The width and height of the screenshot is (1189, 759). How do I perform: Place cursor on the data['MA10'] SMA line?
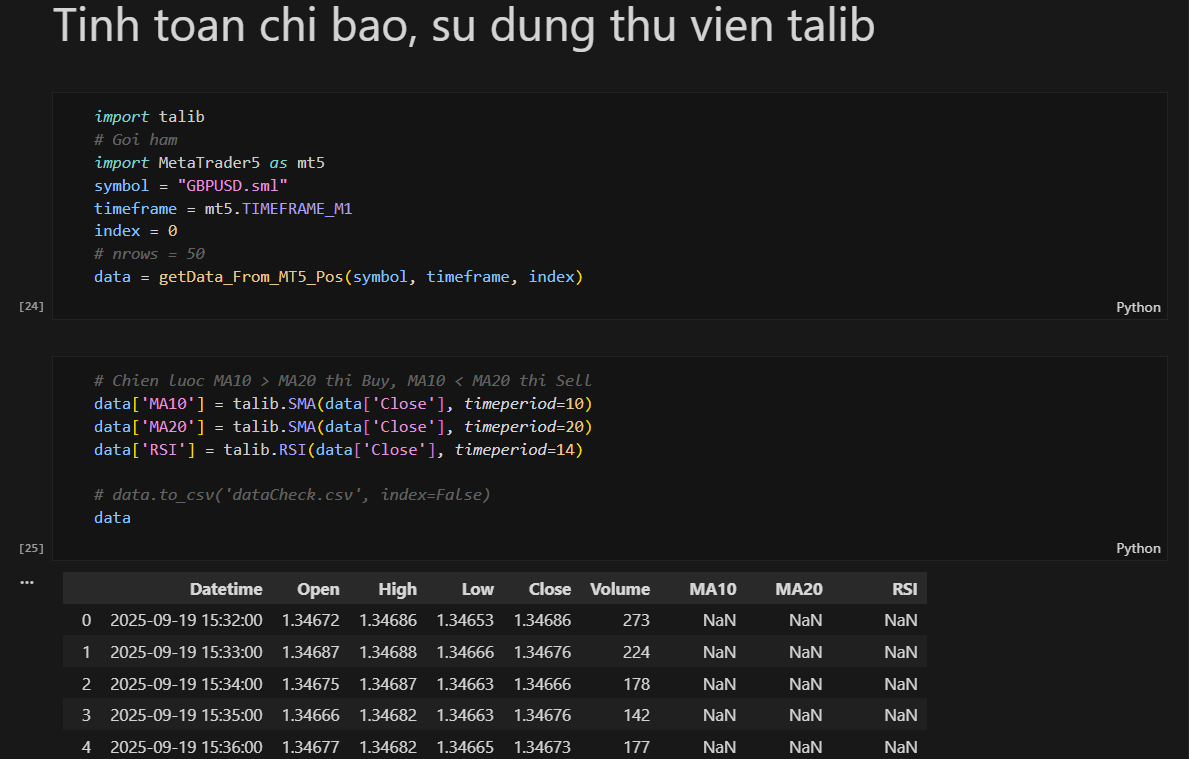pyautogui.click(x=342, y=404)
